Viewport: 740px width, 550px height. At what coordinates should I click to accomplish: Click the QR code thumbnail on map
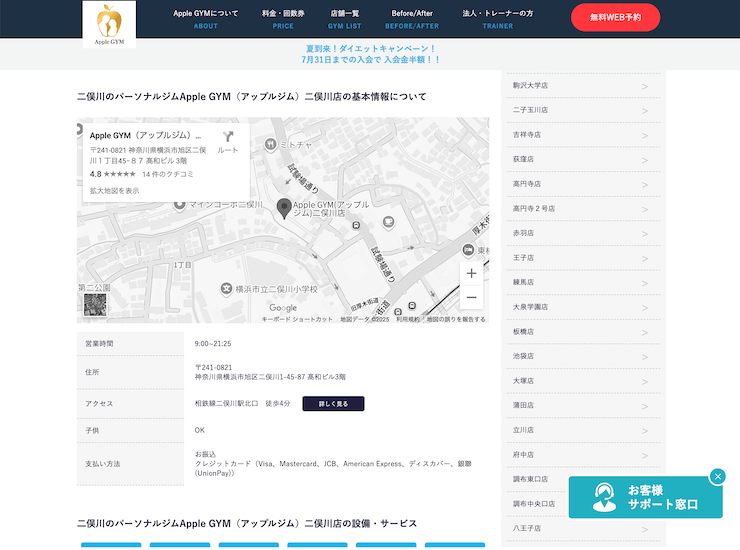coord(95,305)
